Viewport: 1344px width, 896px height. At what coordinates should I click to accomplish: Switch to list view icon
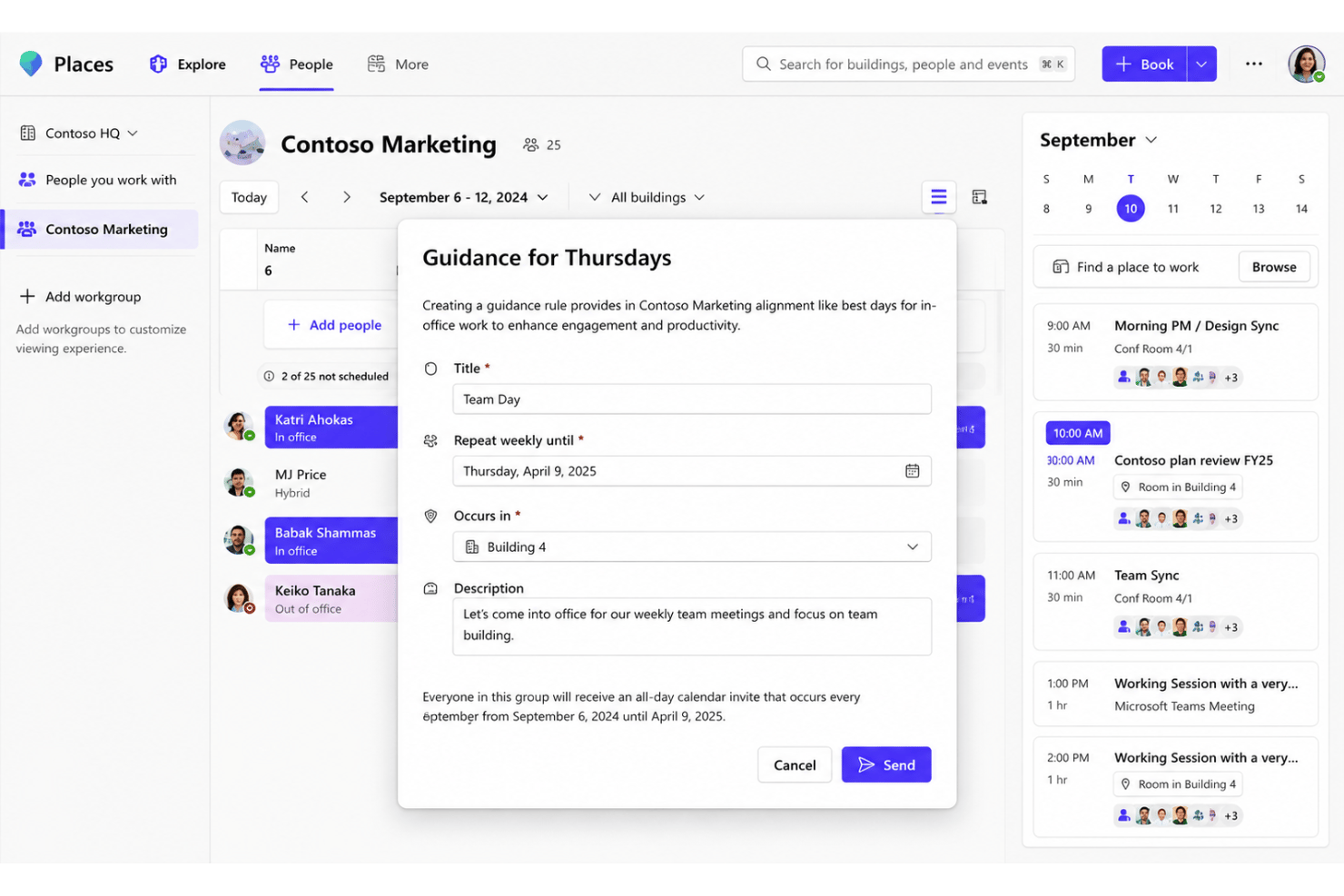(x=939, y=197)
